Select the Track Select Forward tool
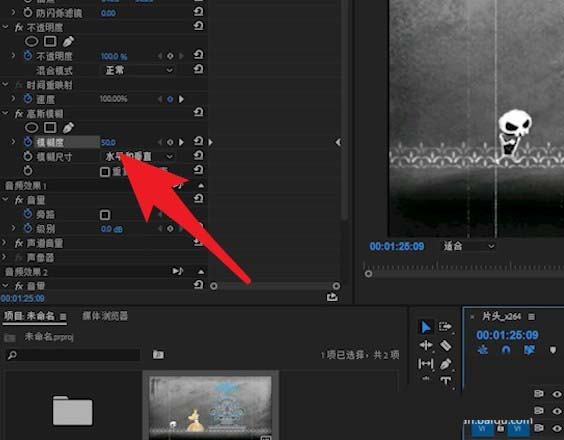This screenshot has height=440, width=564. pyautogui.click(x=445, y=327)
